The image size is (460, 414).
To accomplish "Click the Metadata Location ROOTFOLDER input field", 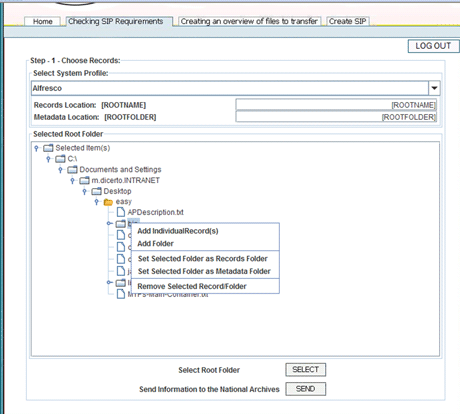I will point(336,117).
